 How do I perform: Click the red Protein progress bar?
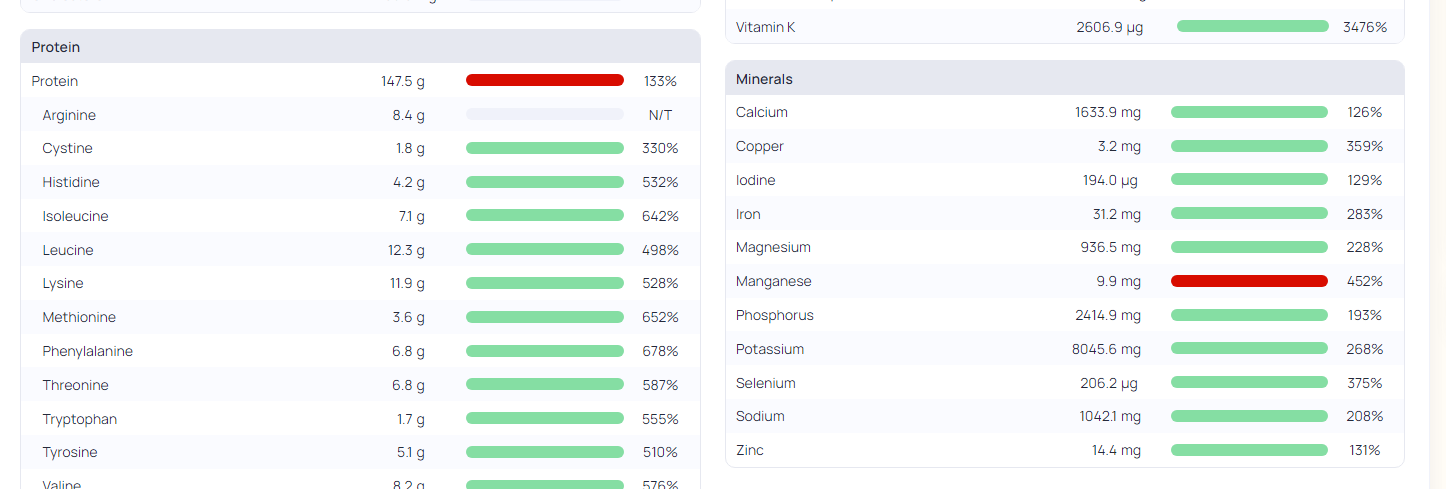click(x=545, y=80)
